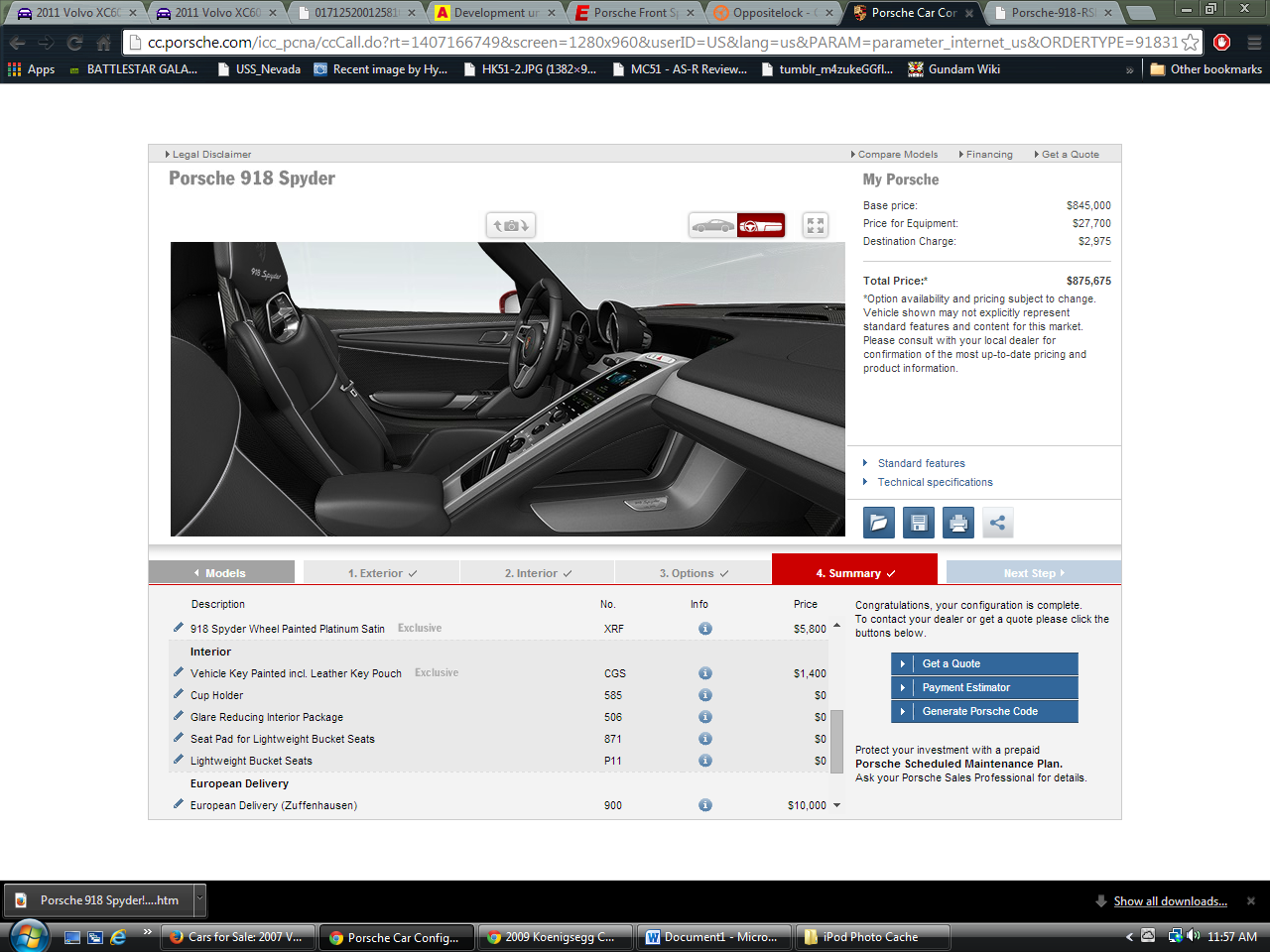Open Windows Start menu

pos(28,936)
